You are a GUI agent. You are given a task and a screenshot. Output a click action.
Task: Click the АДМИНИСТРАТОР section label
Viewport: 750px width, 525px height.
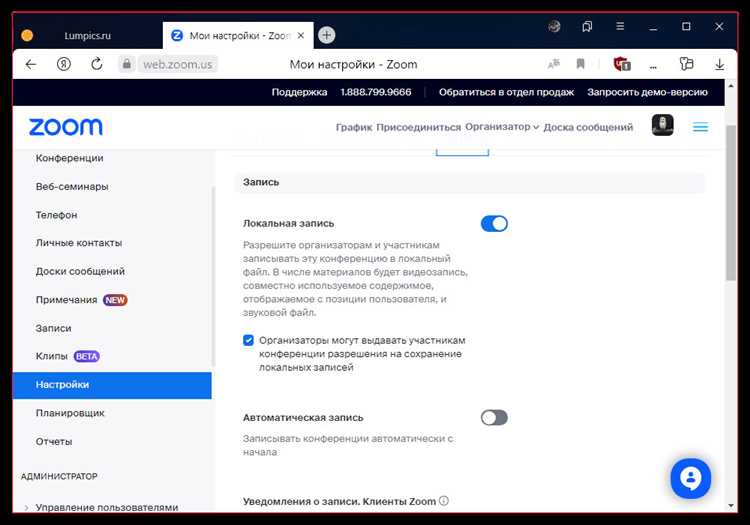tap(59, 476)
